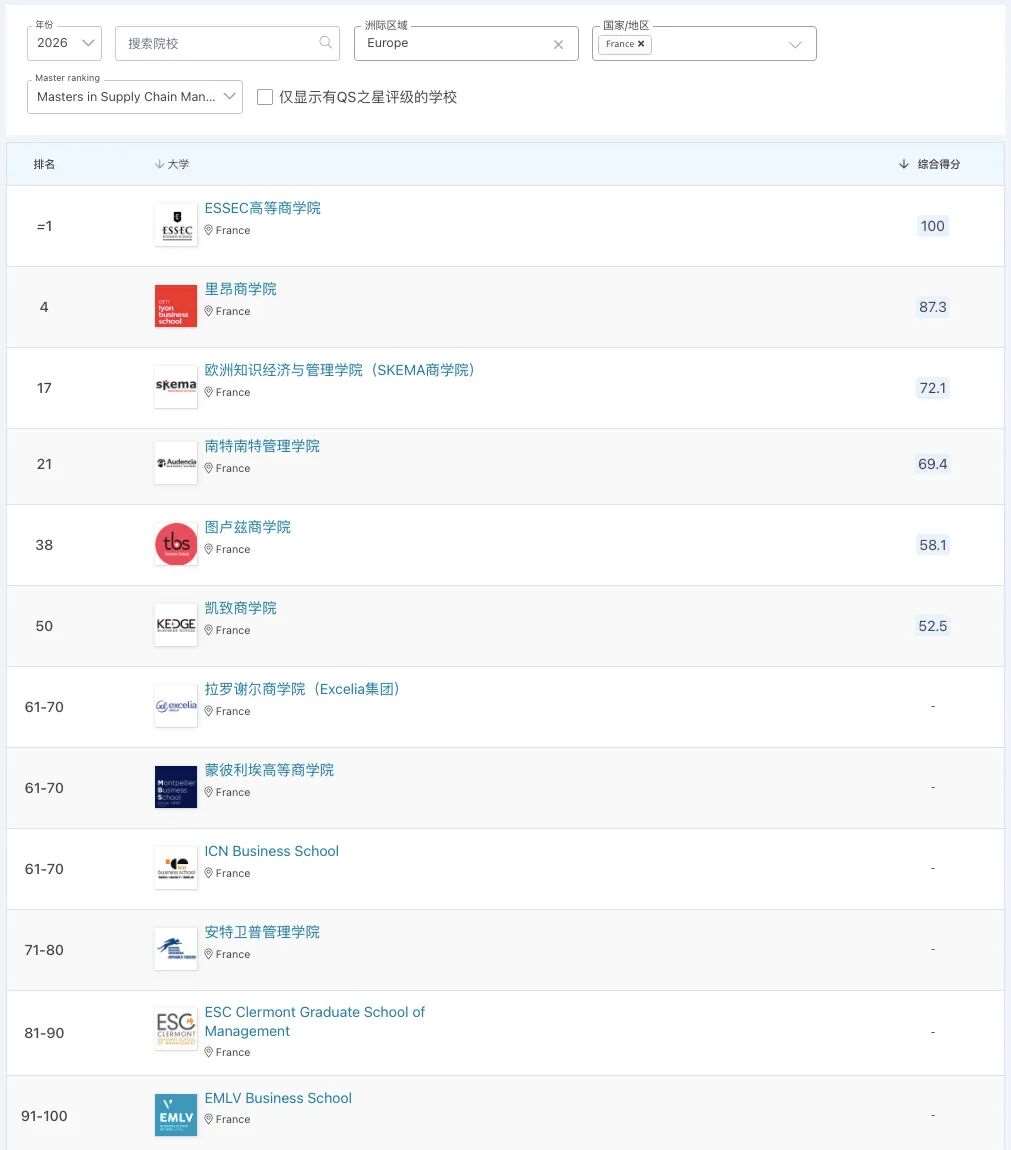Click the location pin icon under ESSEC高等商学院
The height and width of the screenshot is (1150, 1011).
[x=208, y=230]
